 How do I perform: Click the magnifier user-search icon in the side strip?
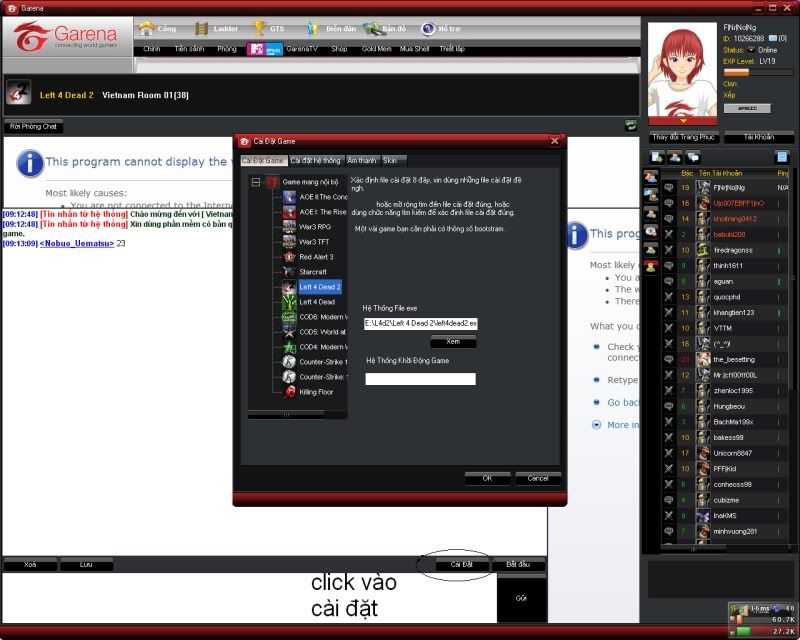(651, 231)
